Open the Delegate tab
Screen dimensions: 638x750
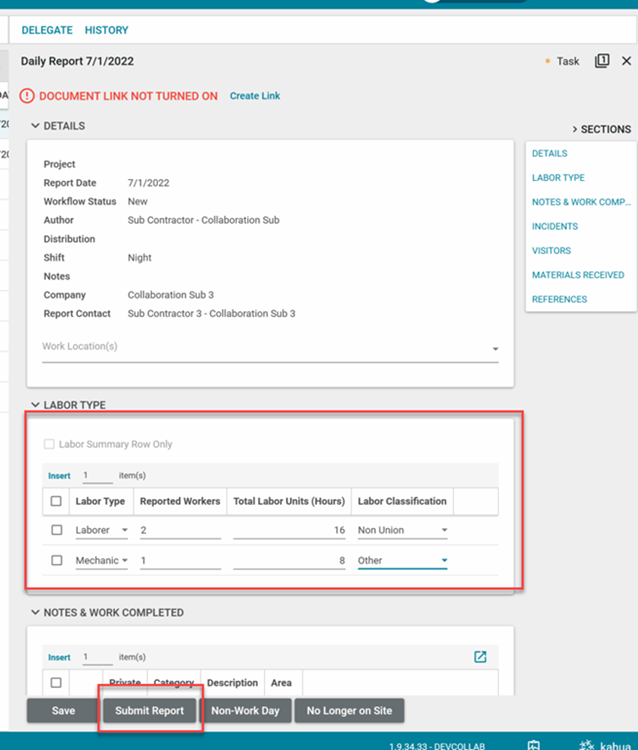(x=47, y=31)
